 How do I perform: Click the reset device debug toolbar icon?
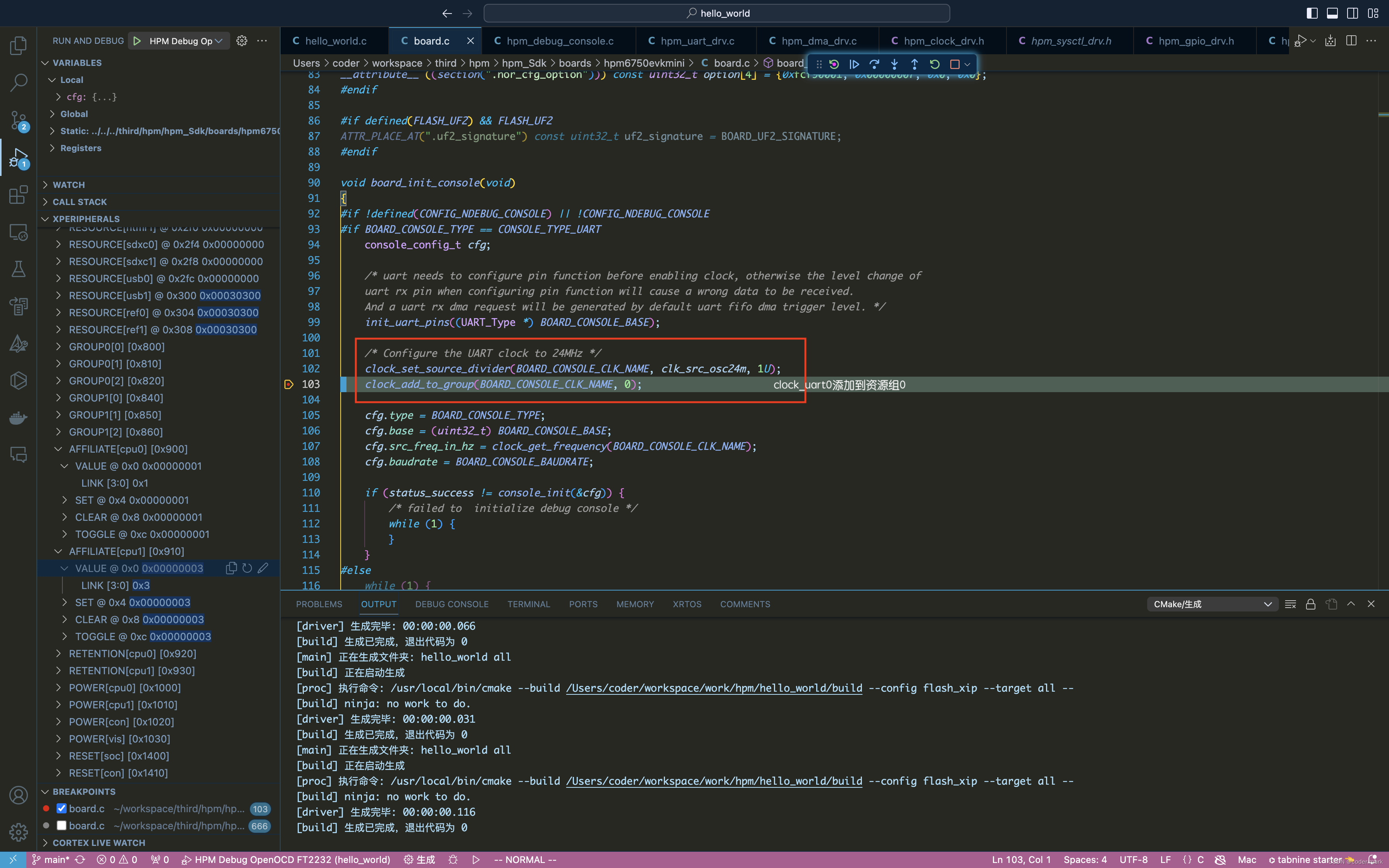pyautogui.click(x=834, y=64)
